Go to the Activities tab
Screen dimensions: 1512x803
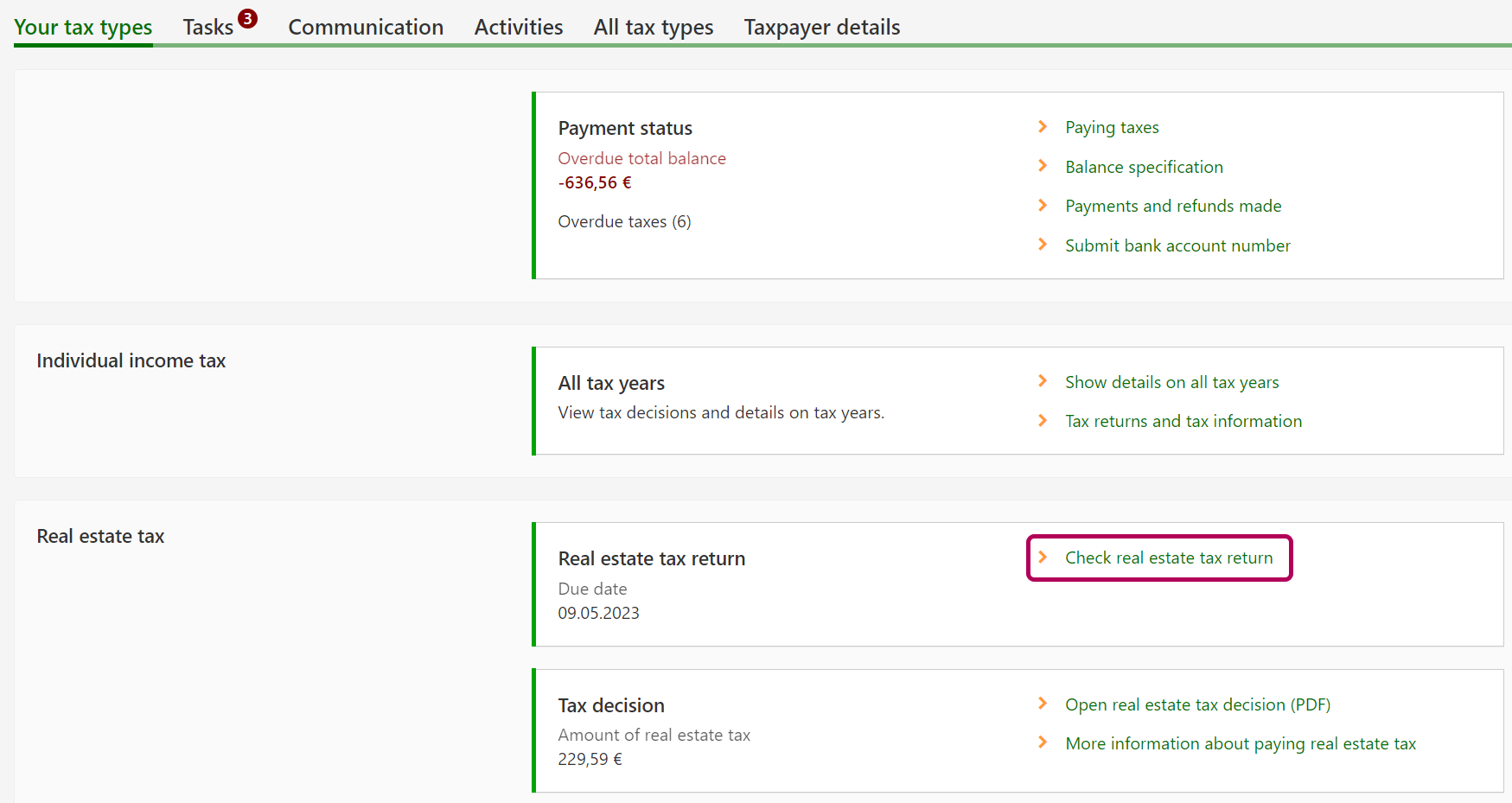(518, 28)
